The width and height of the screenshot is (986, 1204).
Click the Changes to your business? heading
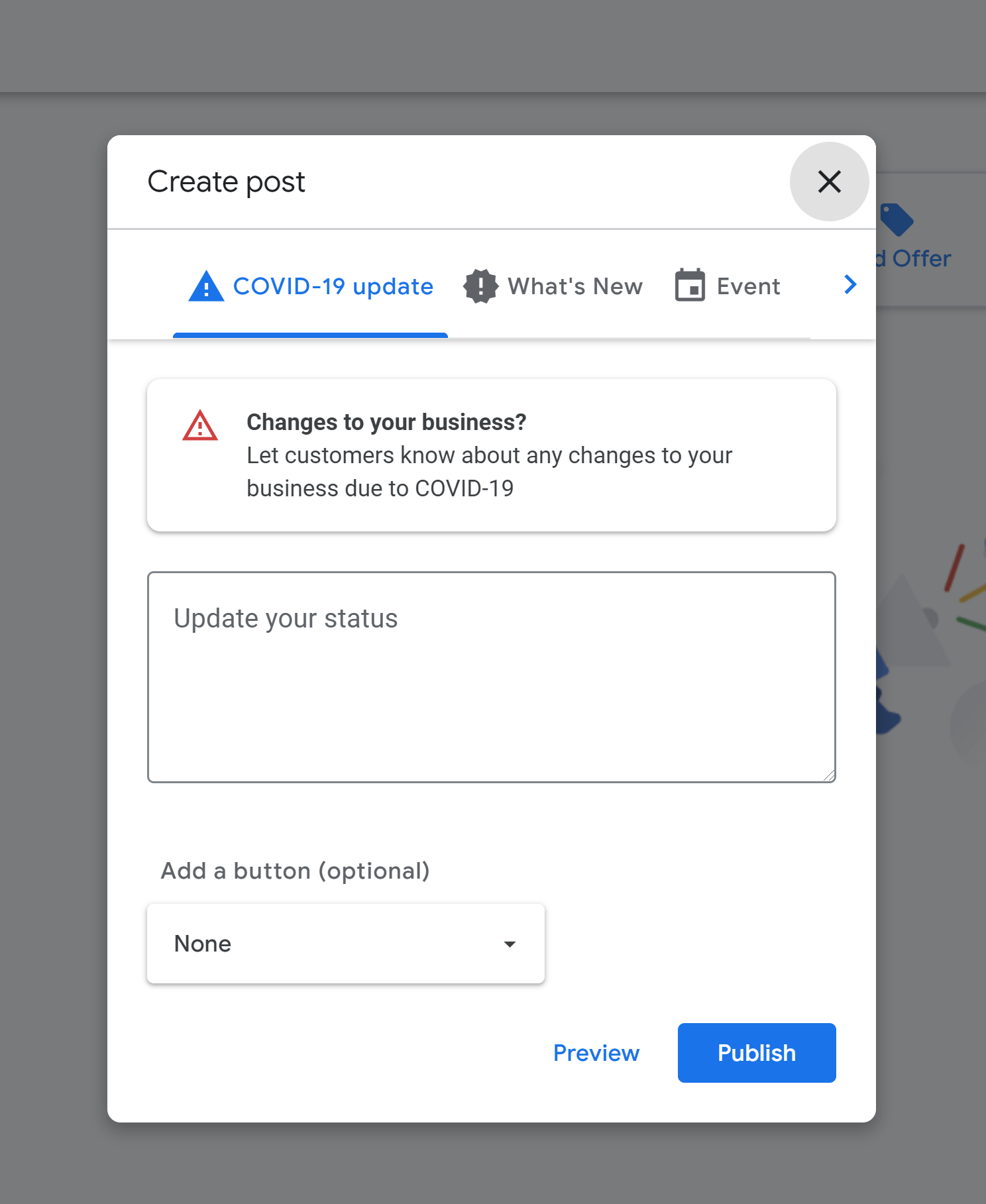pyautogui.click(x=386, y=422)
